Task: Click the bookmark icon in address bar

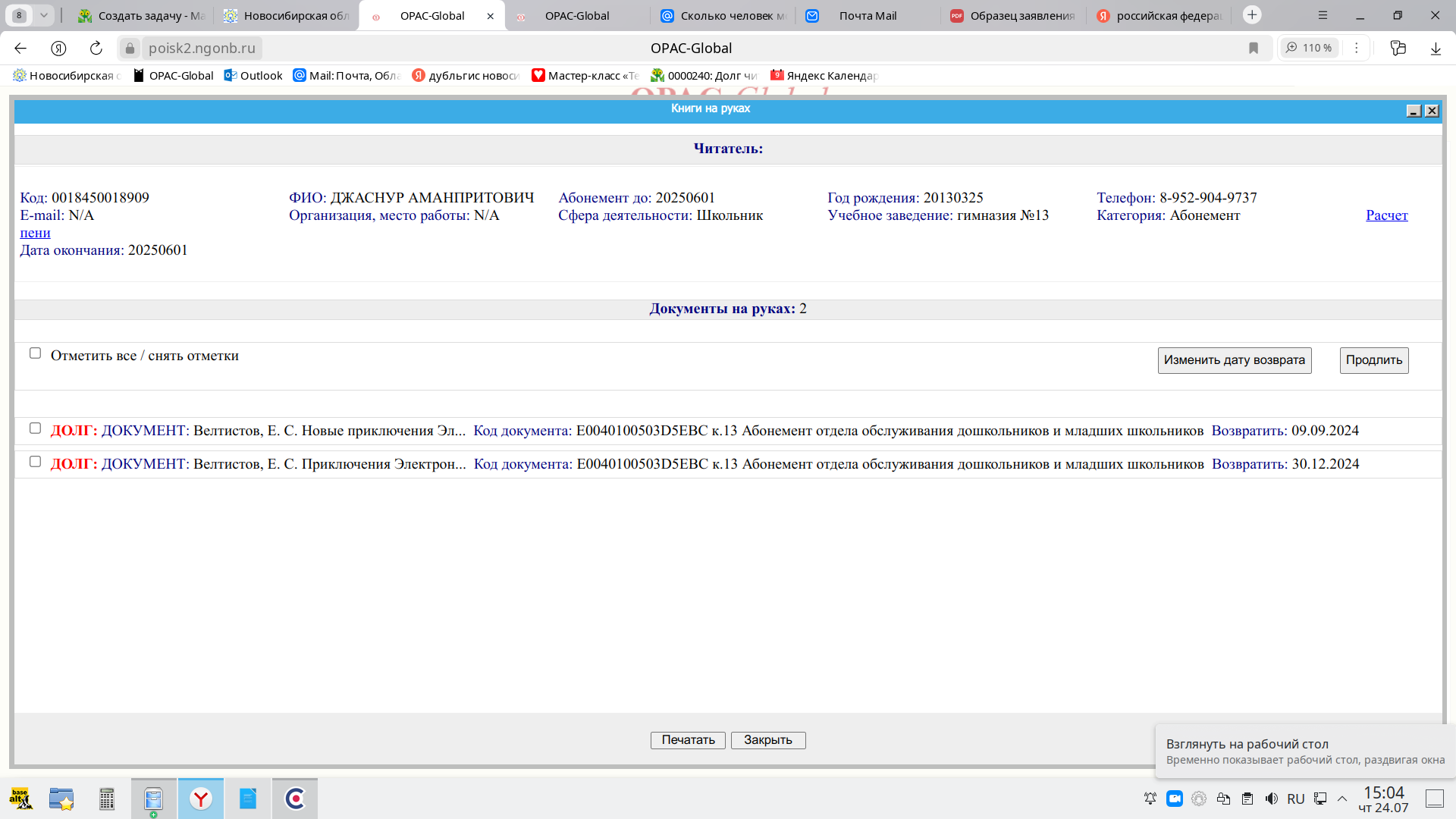Action: (x=1254, y=49)
